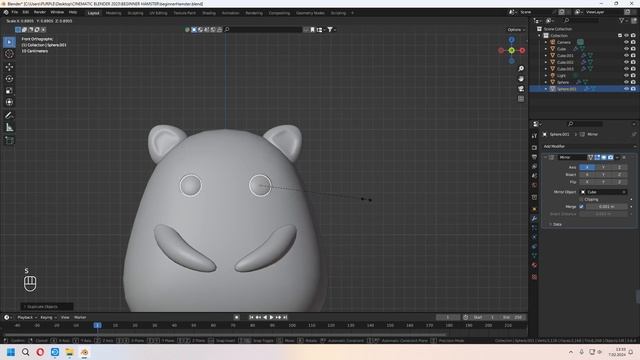Select the Select Box tool
The image size is (640, 360).
click(9, 42)
